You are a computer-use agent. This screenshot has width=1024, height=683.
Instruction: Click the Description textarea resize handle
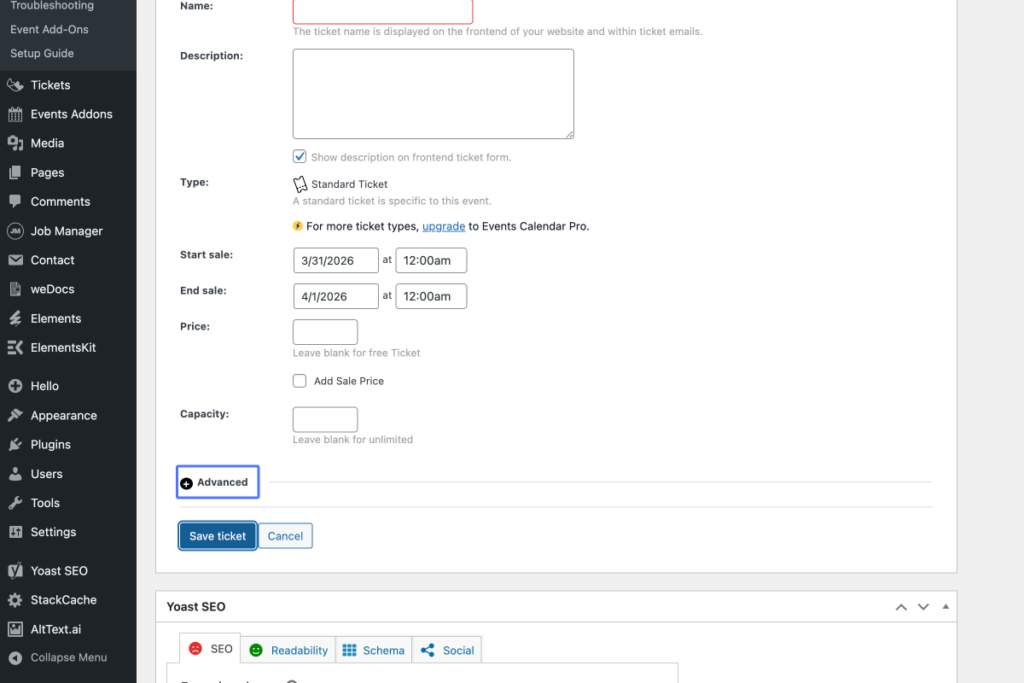(x=569, y=135)
